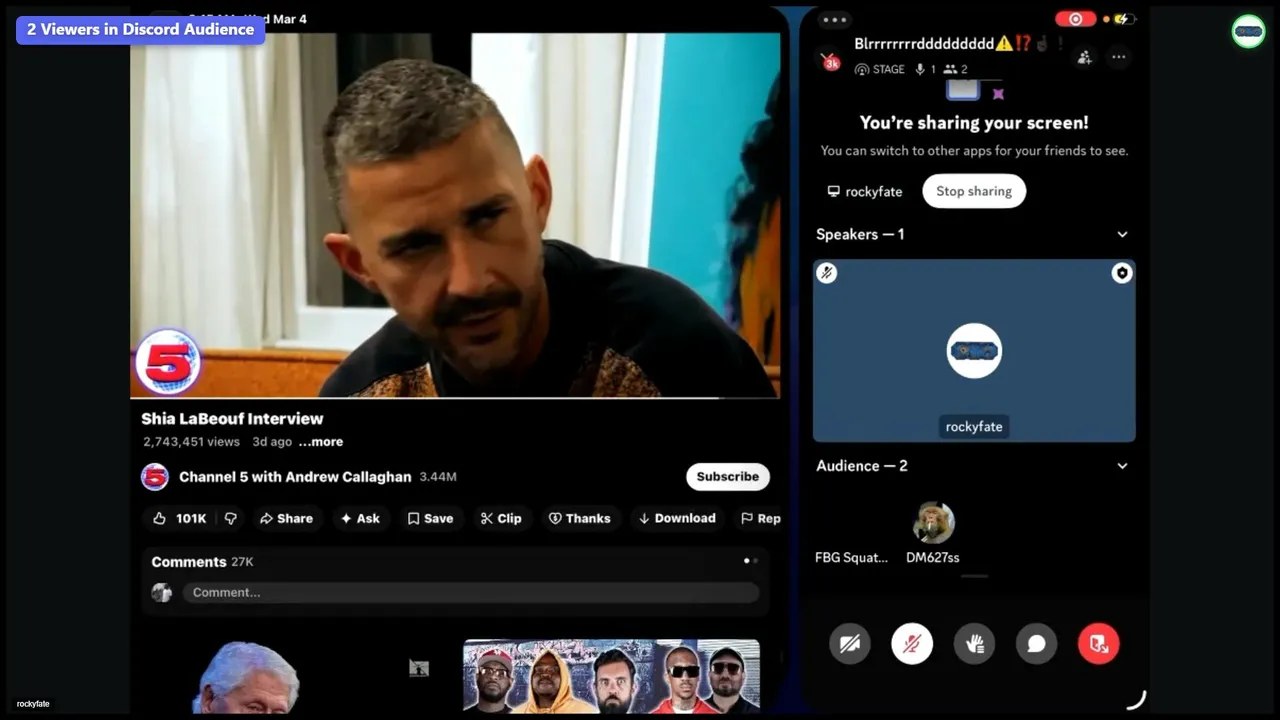1280x720 pixels.
Task: Collapse the Speakers — 1 section
Action: [1122, 234]
